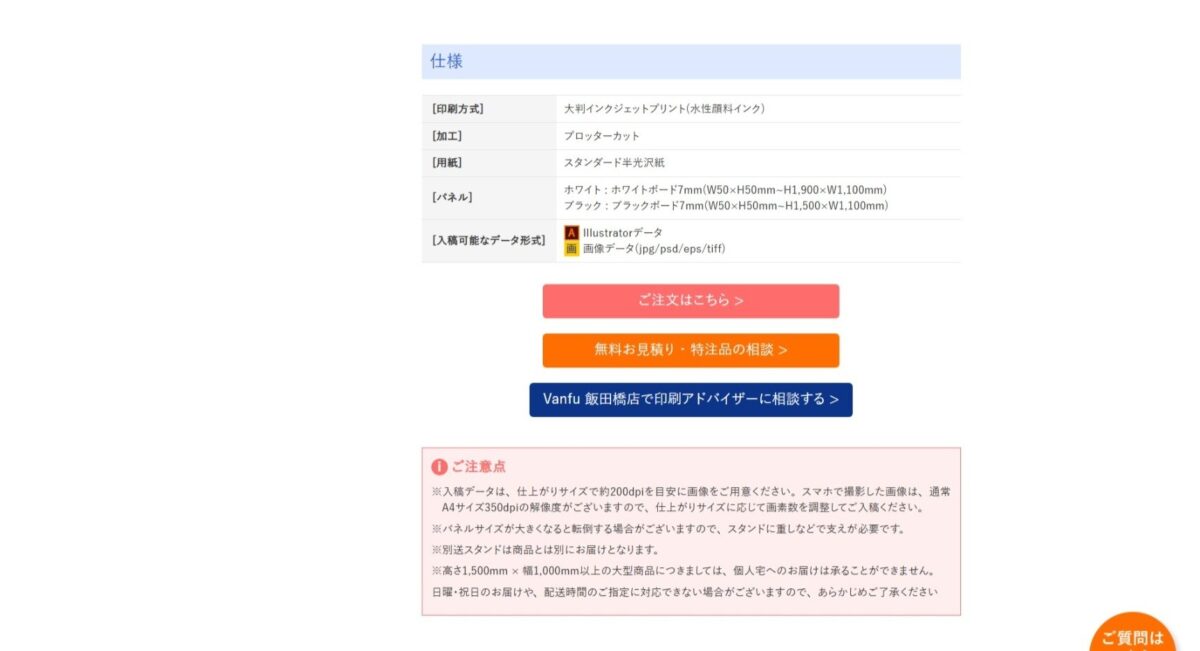Viewport: 1200px width, 651px height.
Task: Click the yellow 画 image data icon
Action: (x=571, y=249)
